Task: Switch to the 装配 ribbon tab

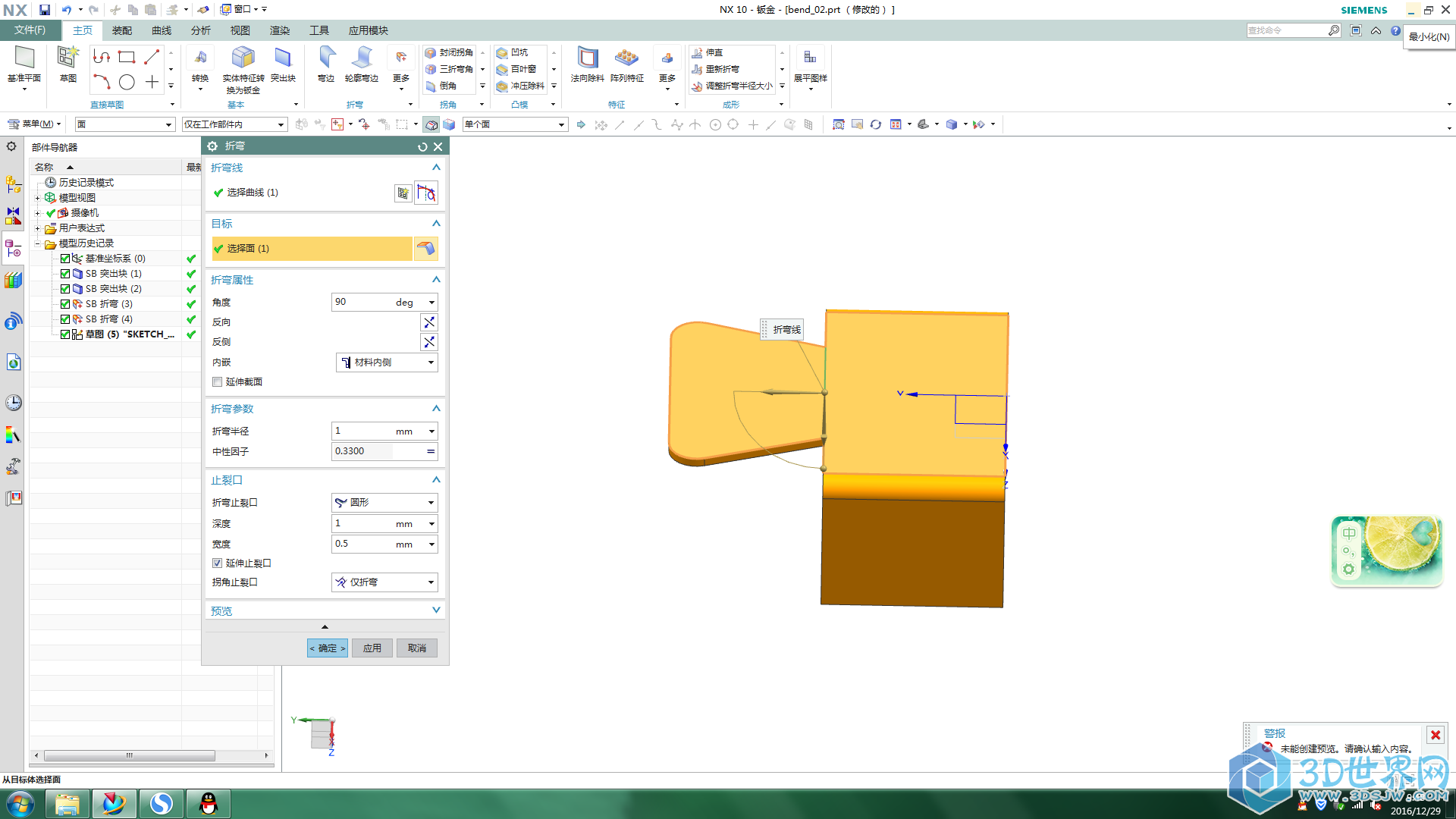Action: 122,30
